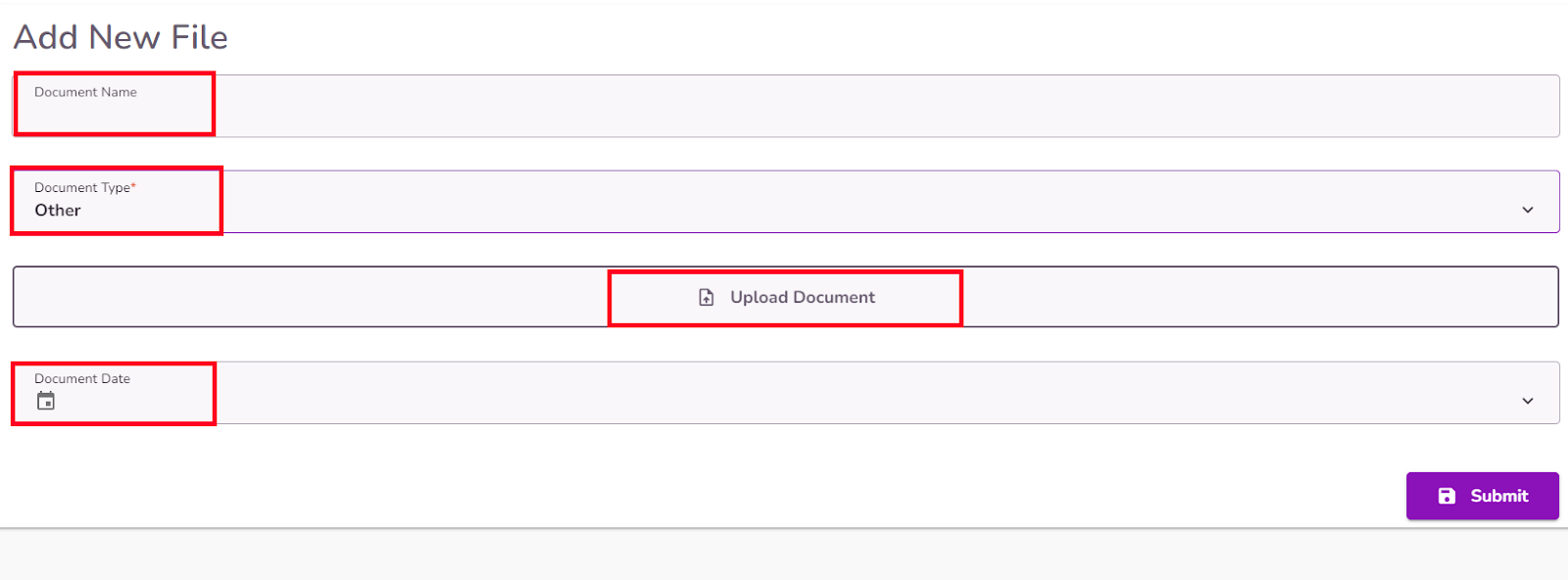Click the required asterisk on Document Type
1568x580 pixels.
[134, 184]
